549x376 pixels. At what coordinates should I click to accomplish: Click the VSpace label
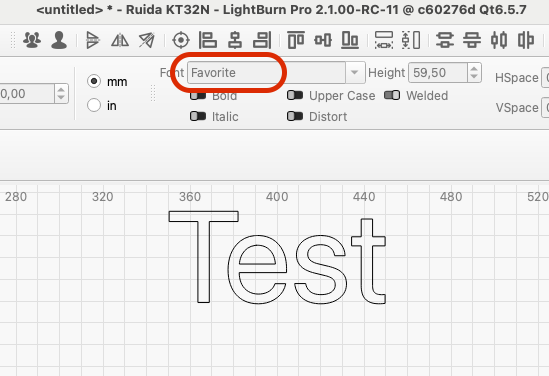coord(517,107)
